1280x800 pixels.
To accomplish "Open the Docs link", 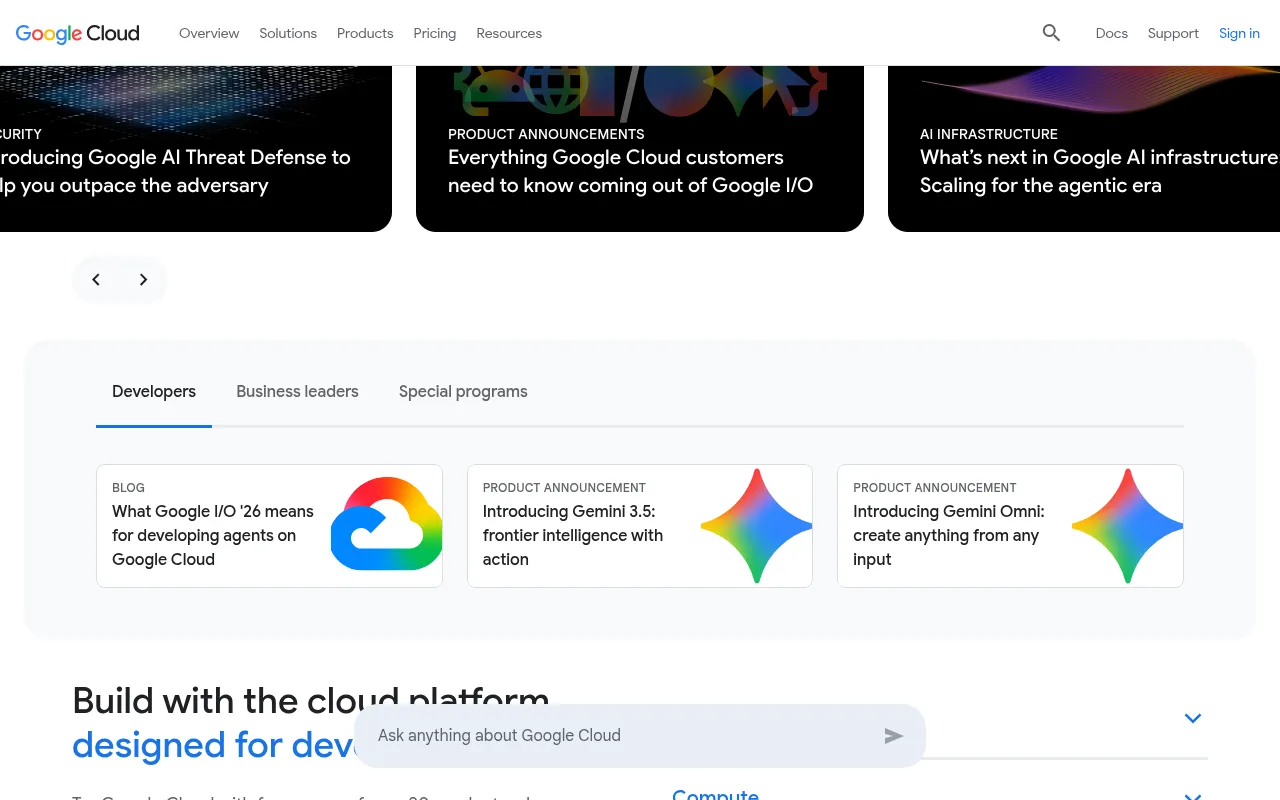I will coord(1111,33).
